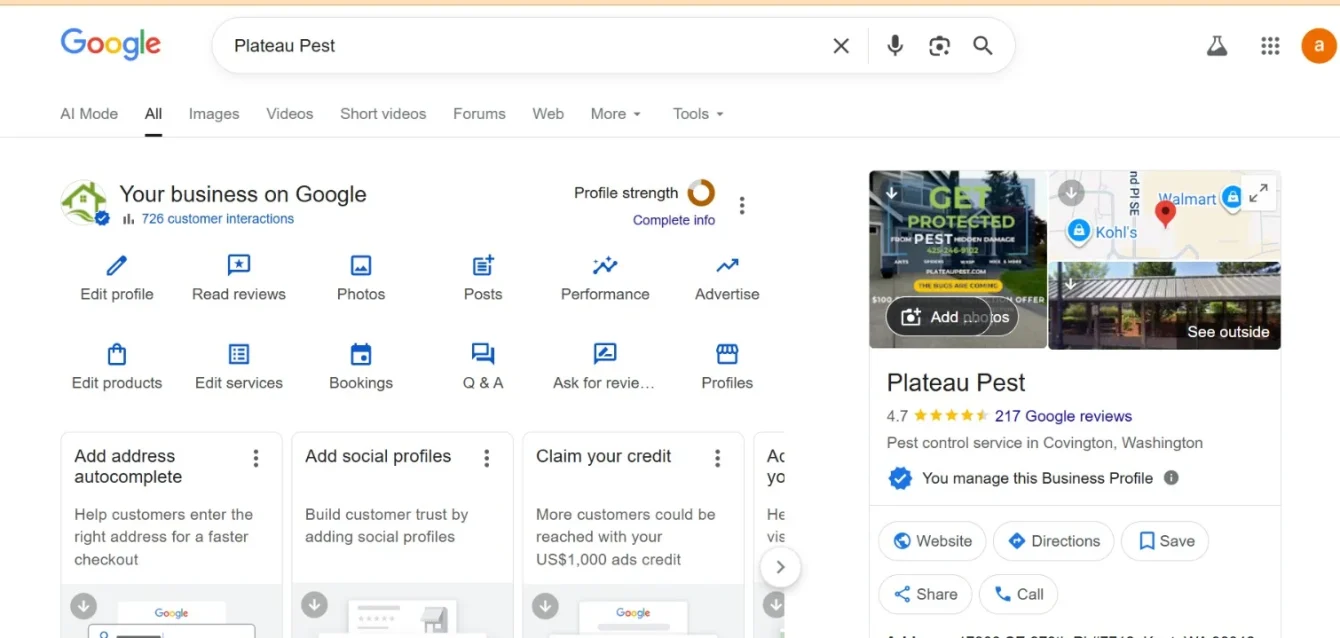
Task: Click the Share button
Action: (x=925, y=594)
